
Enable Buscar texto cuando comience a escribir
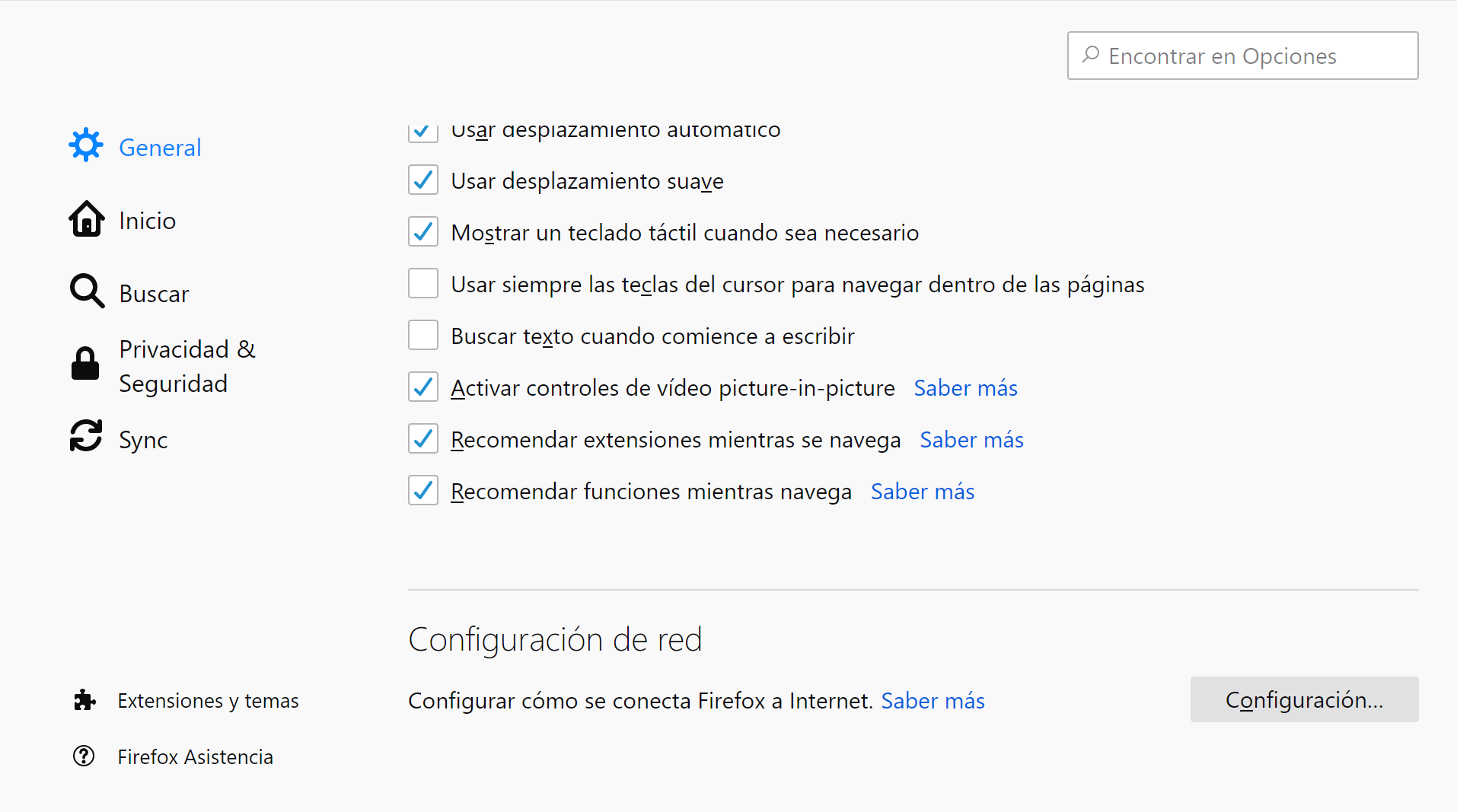point(423,336)
